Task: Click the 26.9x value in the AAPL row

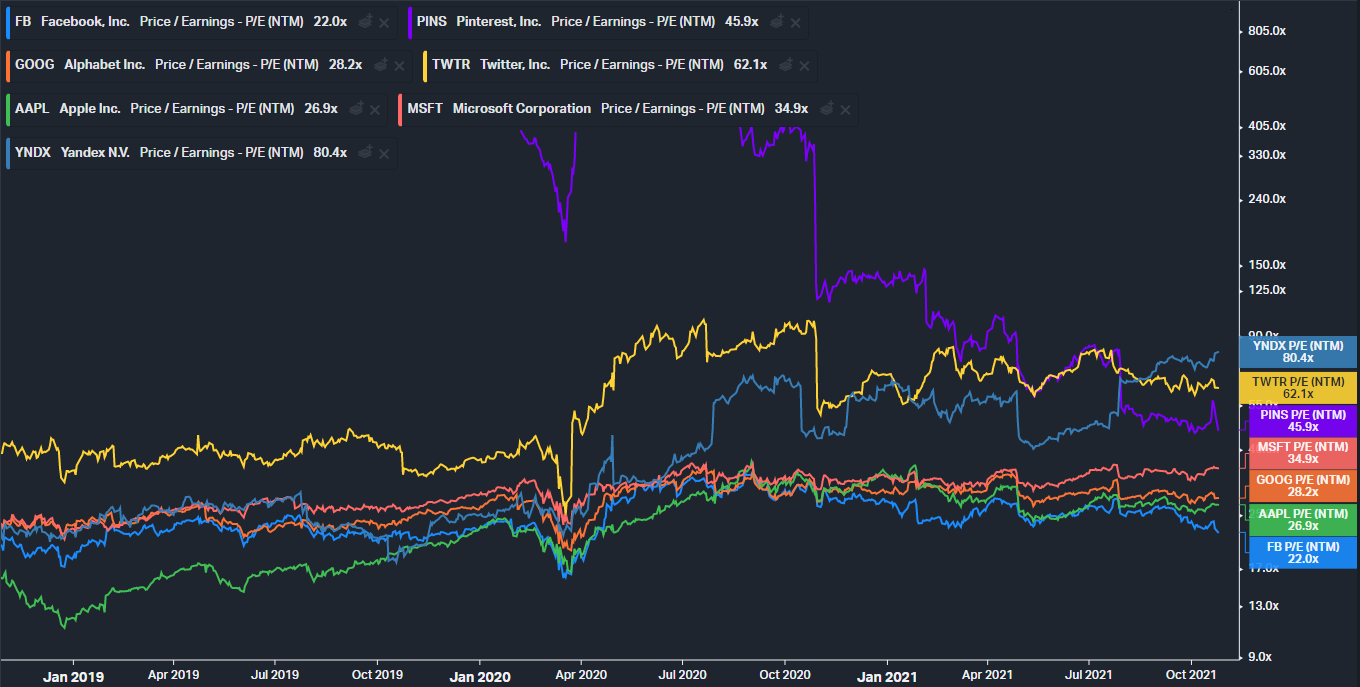Action: pyautogui.click(x=321, y=109)
